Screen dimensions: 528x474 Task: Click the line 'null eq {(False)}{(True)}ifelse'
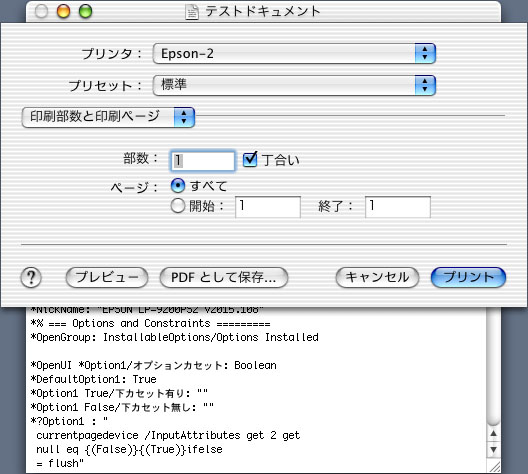tap(129, 449)
